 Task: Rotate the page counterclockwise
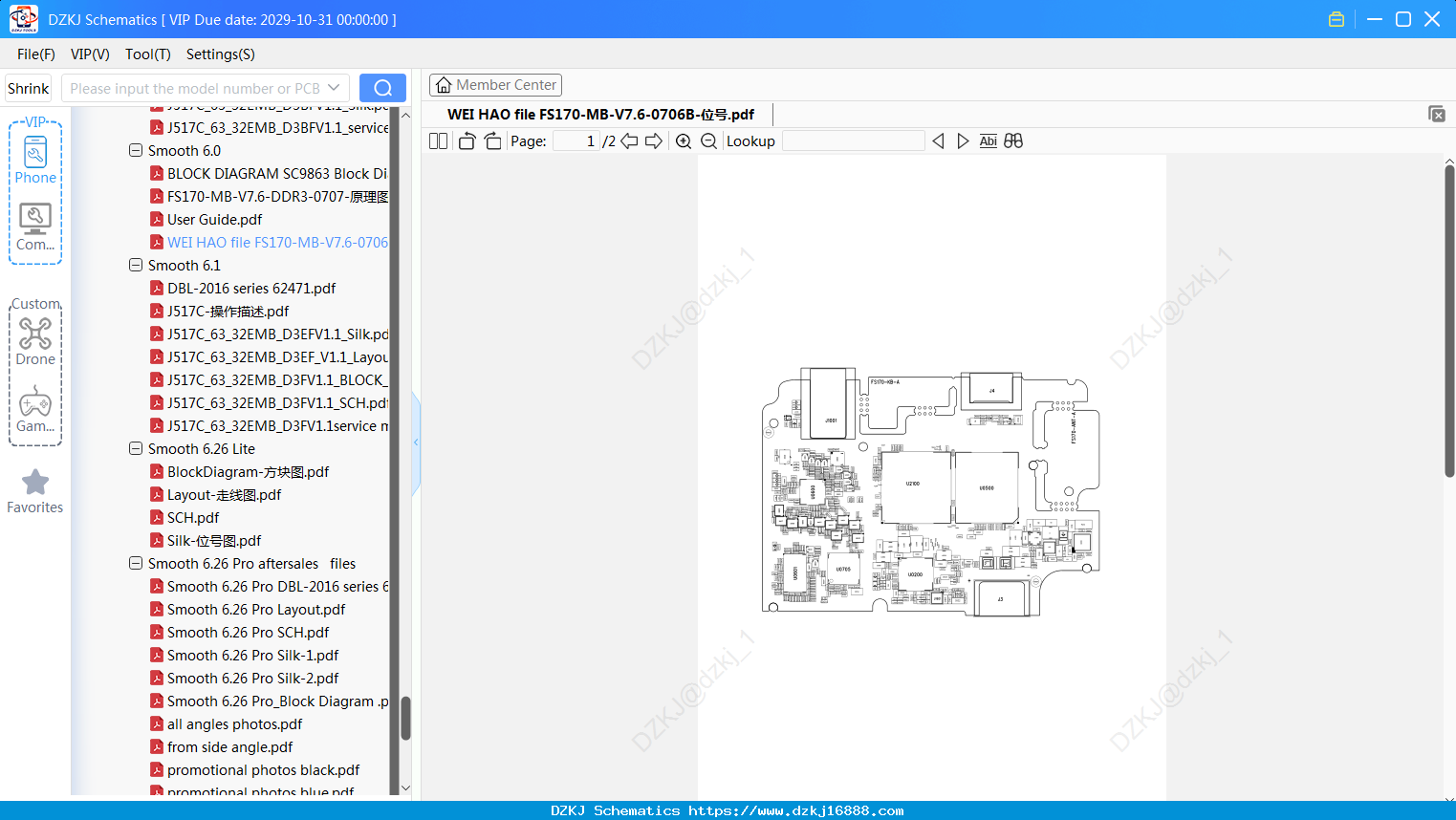467,141
